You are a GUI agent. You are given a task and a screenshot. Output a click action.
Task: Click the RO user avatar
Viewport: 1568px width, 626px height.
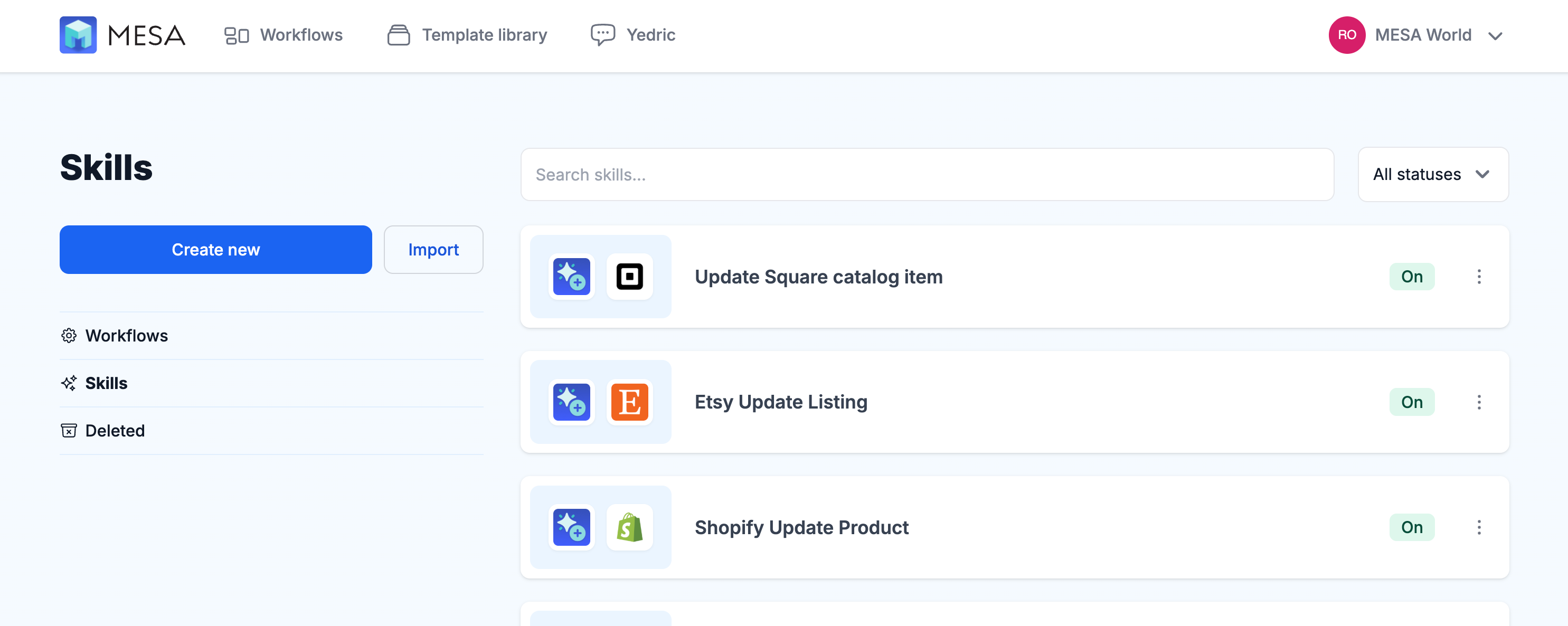tap(1346, 35)
